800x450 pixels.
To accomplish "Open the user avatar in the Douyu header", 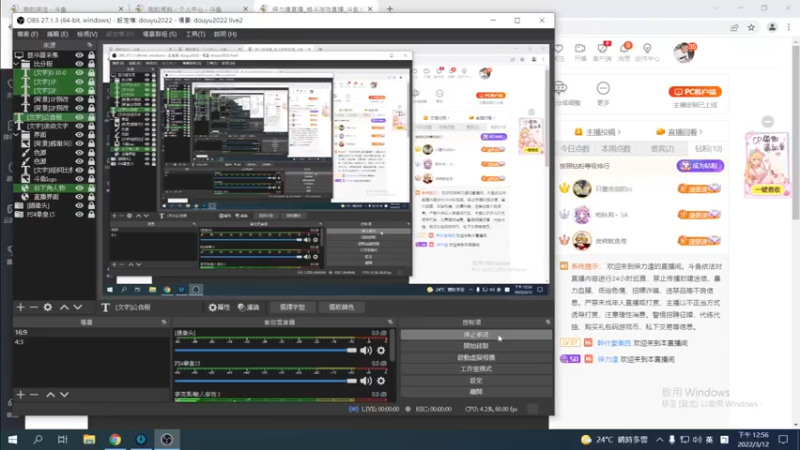I will pos(684,53).
